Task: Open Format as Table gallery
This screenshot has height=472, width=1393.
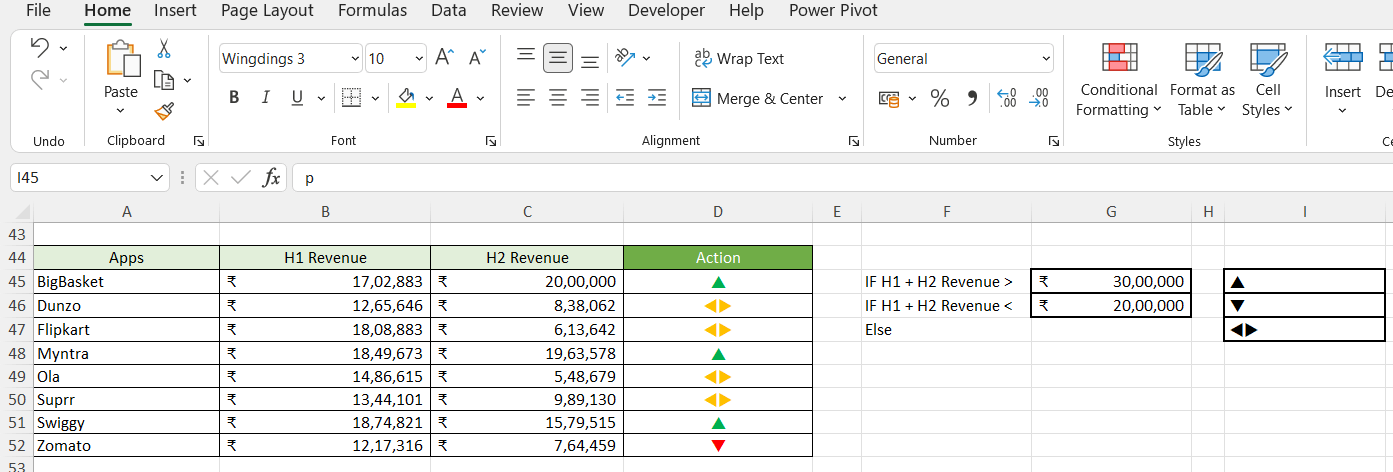Action: coord(1201,80)
